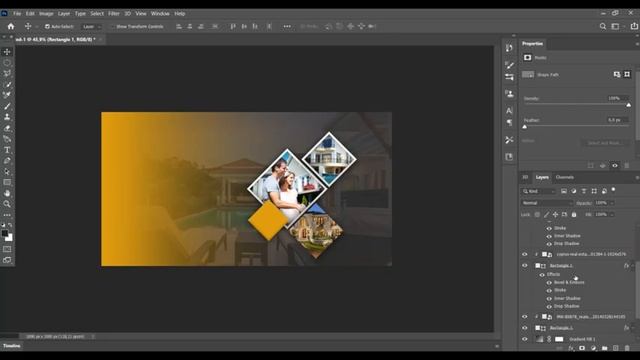Turn layer filtering on or off switch
Image resolution: width=640 pixels, height=360 pixels.
[613, 190]
